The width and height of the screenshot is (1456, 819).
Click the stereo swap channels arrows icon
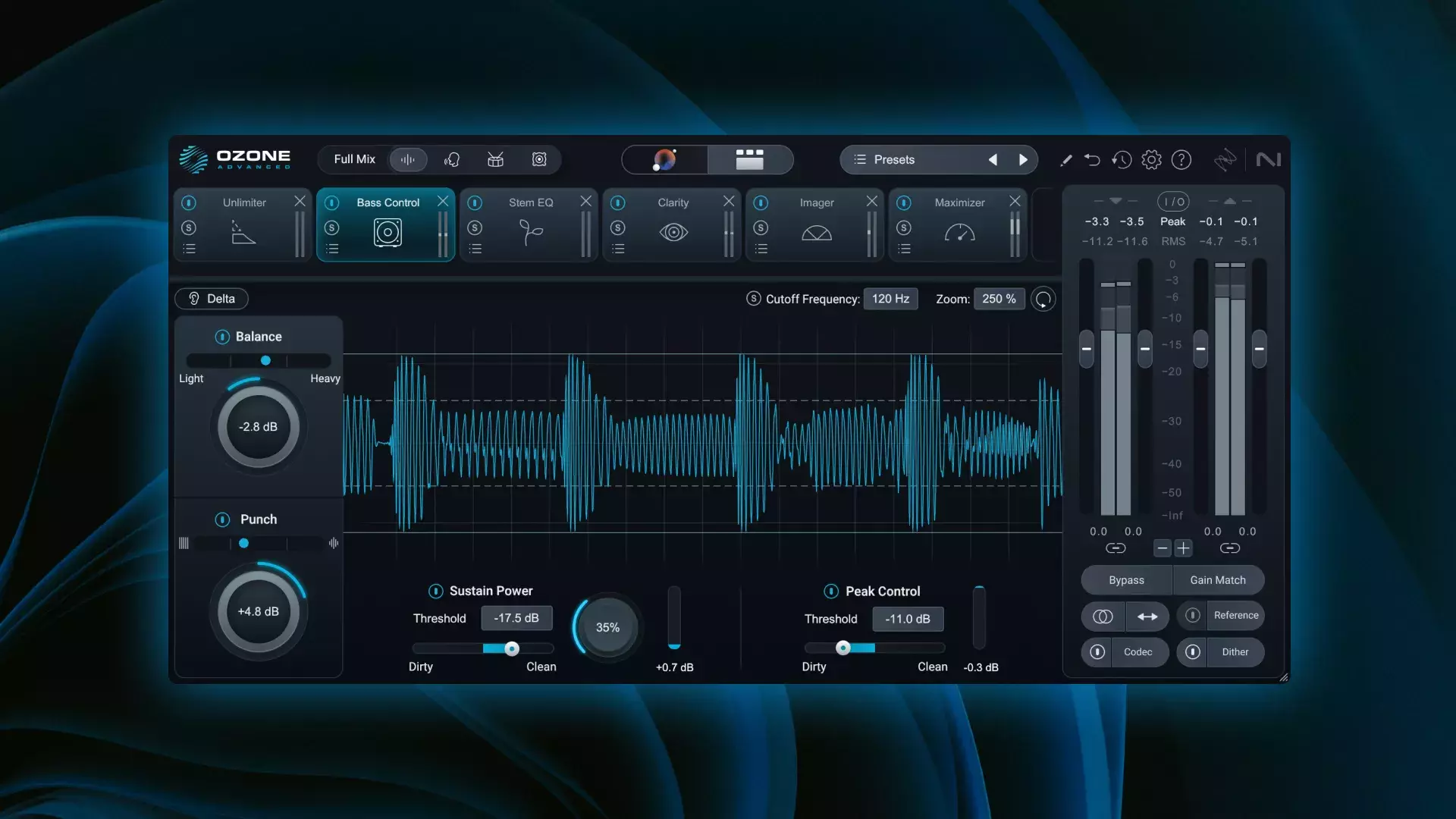[1147, 617]
